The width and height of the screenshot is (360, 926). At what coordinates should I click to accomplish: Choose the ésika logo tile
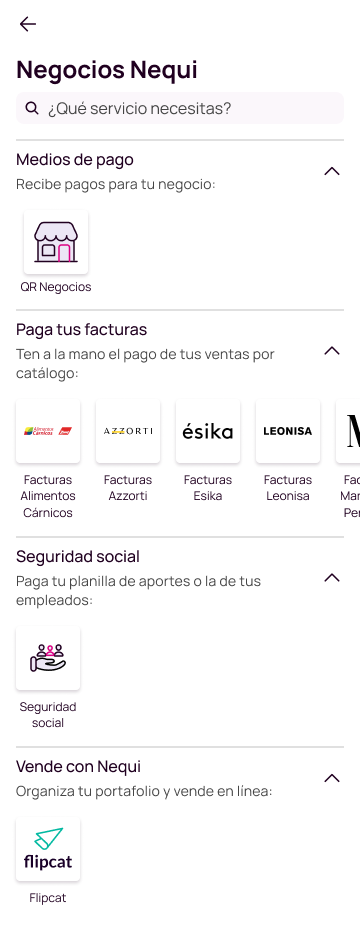click(208, 431)
